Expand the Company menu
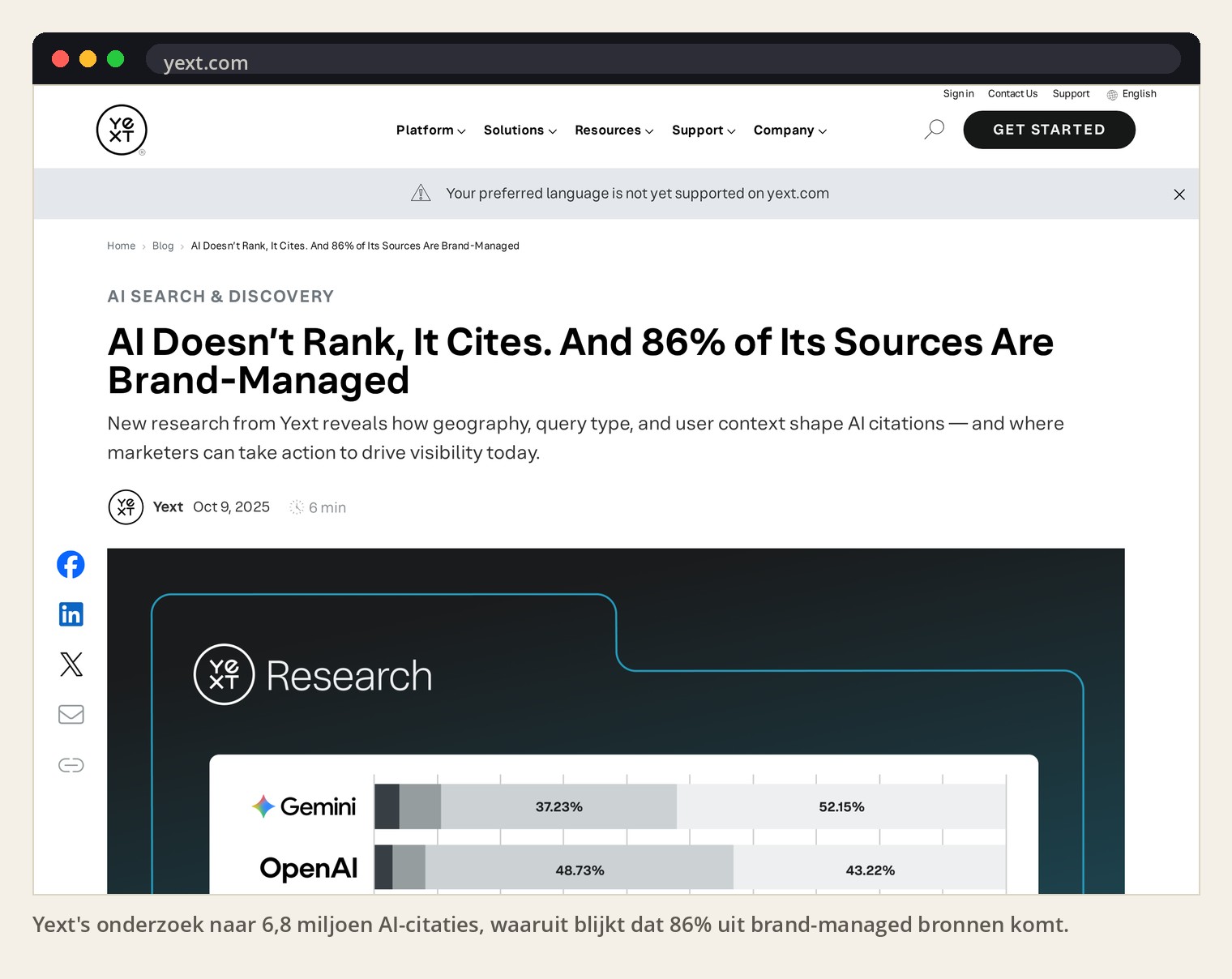This screenshot has width=1232, height=979. 789,130
